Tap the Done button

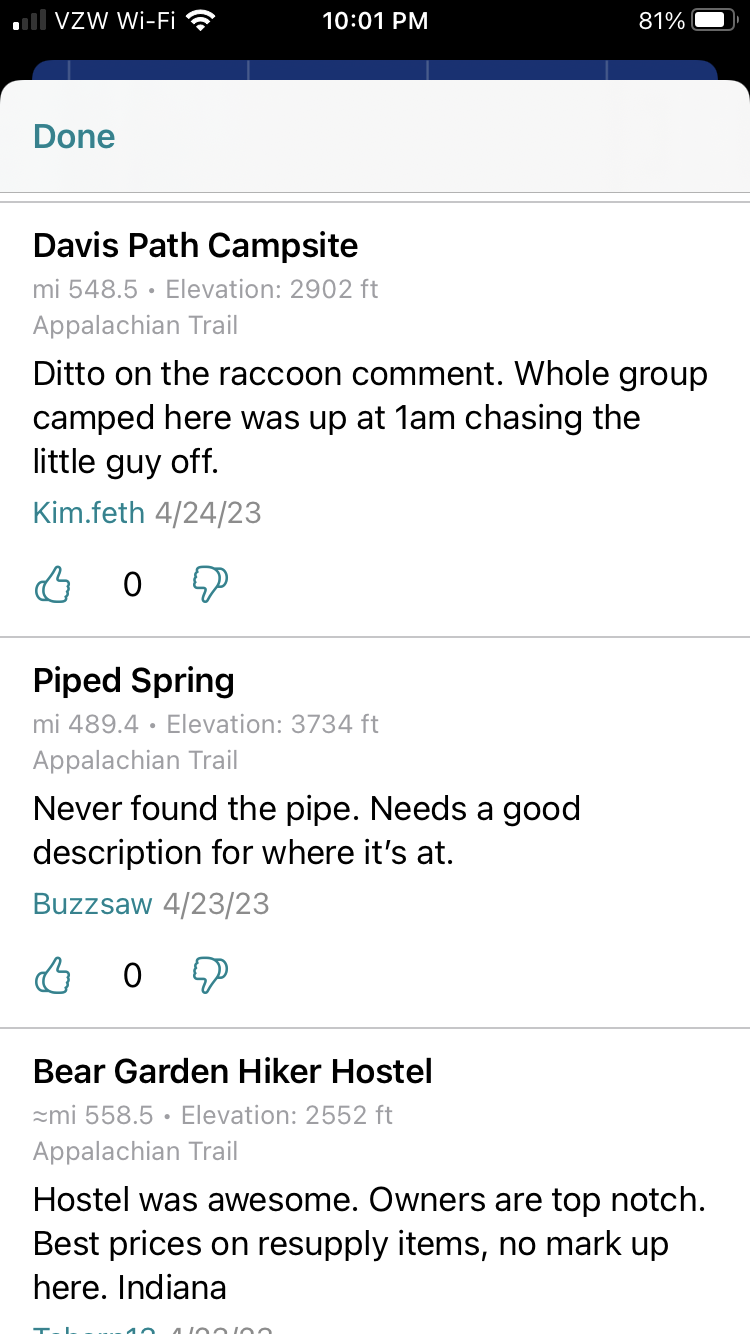click(x=74, y=136)
